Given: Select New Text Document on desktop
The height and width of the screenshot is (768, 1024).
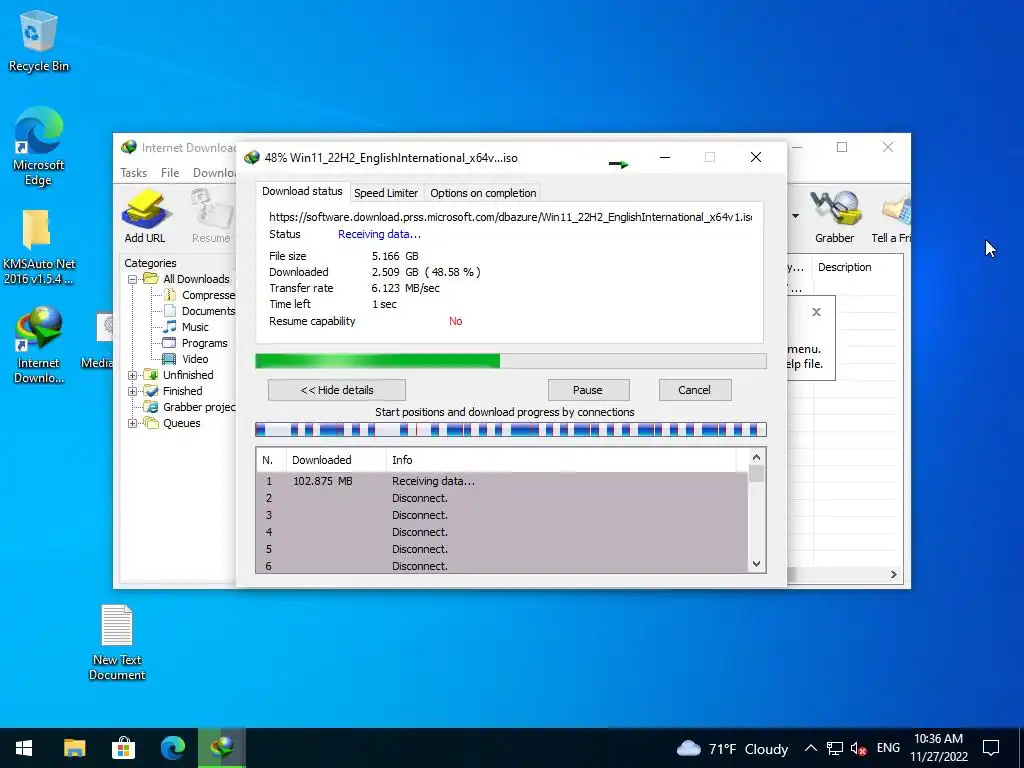Looking at the screenshot, I should (x=117, y=643).
